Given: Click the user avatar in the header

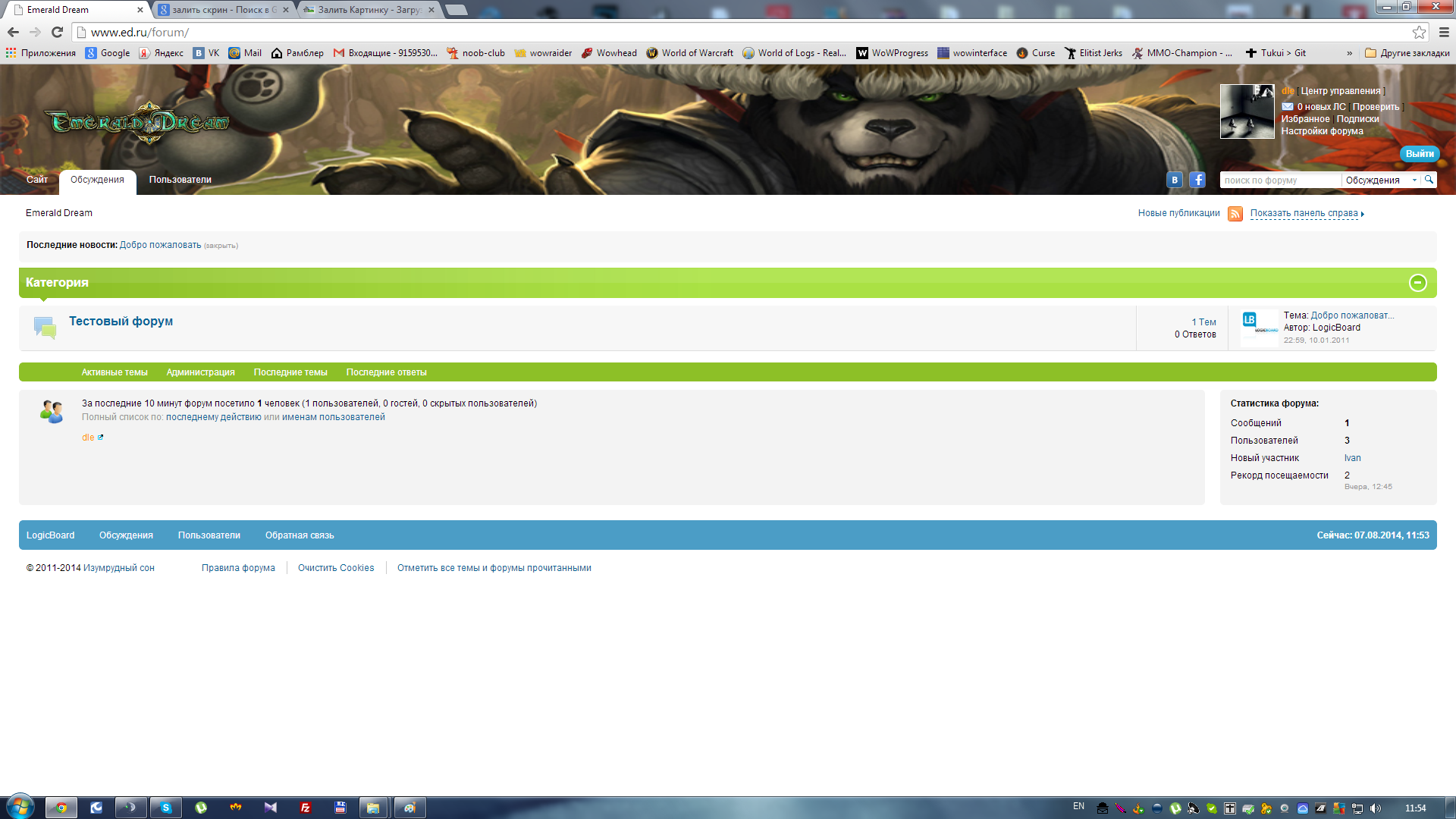Looking at the screenshot, I should (1247, 111).
